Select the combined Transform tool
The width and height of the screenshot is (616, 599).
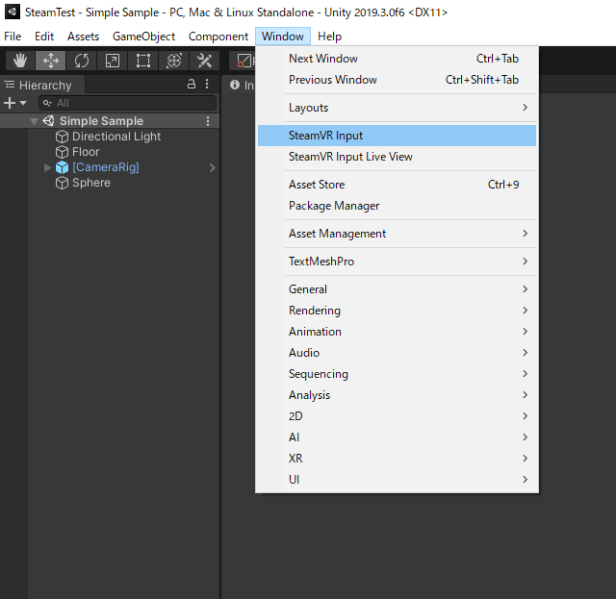click(174, 61)
